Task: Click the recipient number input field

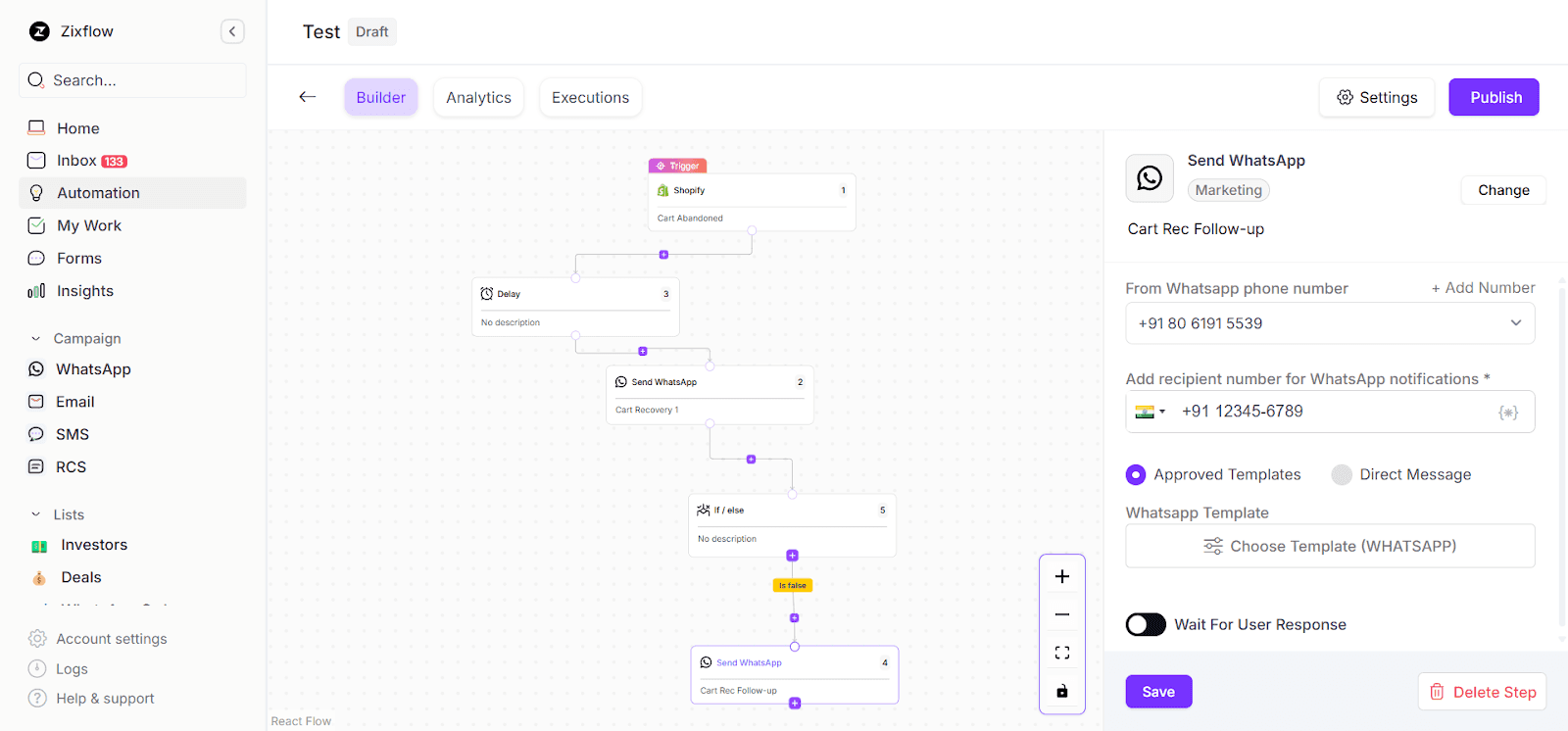Action: pyautogui.click(x=1330, y=412)
